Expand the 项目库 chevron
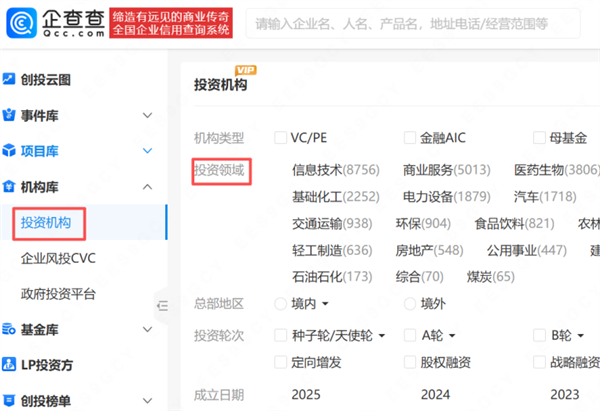This screenshot has height=411, width=600. coord(147,151)
